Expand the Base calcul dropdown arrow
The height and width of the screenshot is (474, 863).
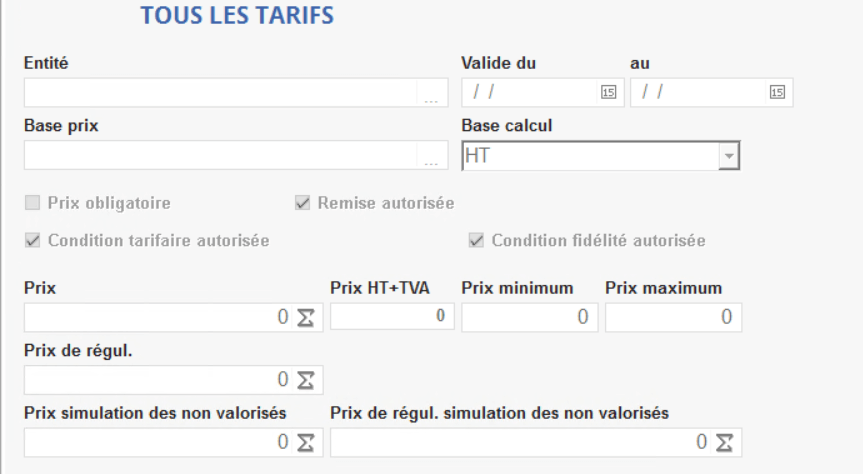729,156
